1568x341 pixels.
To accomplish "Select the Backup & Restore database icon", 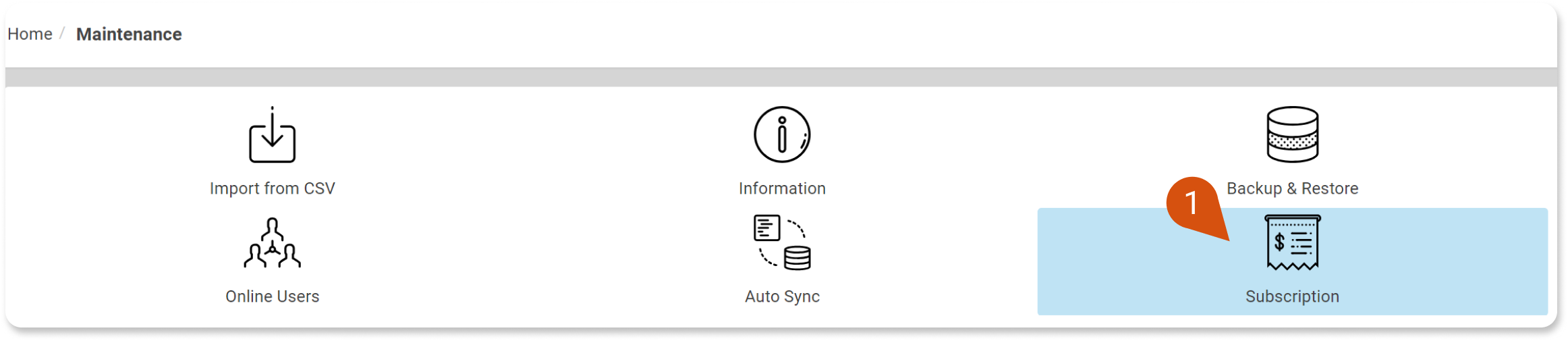I will pyautogui.click(x=1292, y=134).
